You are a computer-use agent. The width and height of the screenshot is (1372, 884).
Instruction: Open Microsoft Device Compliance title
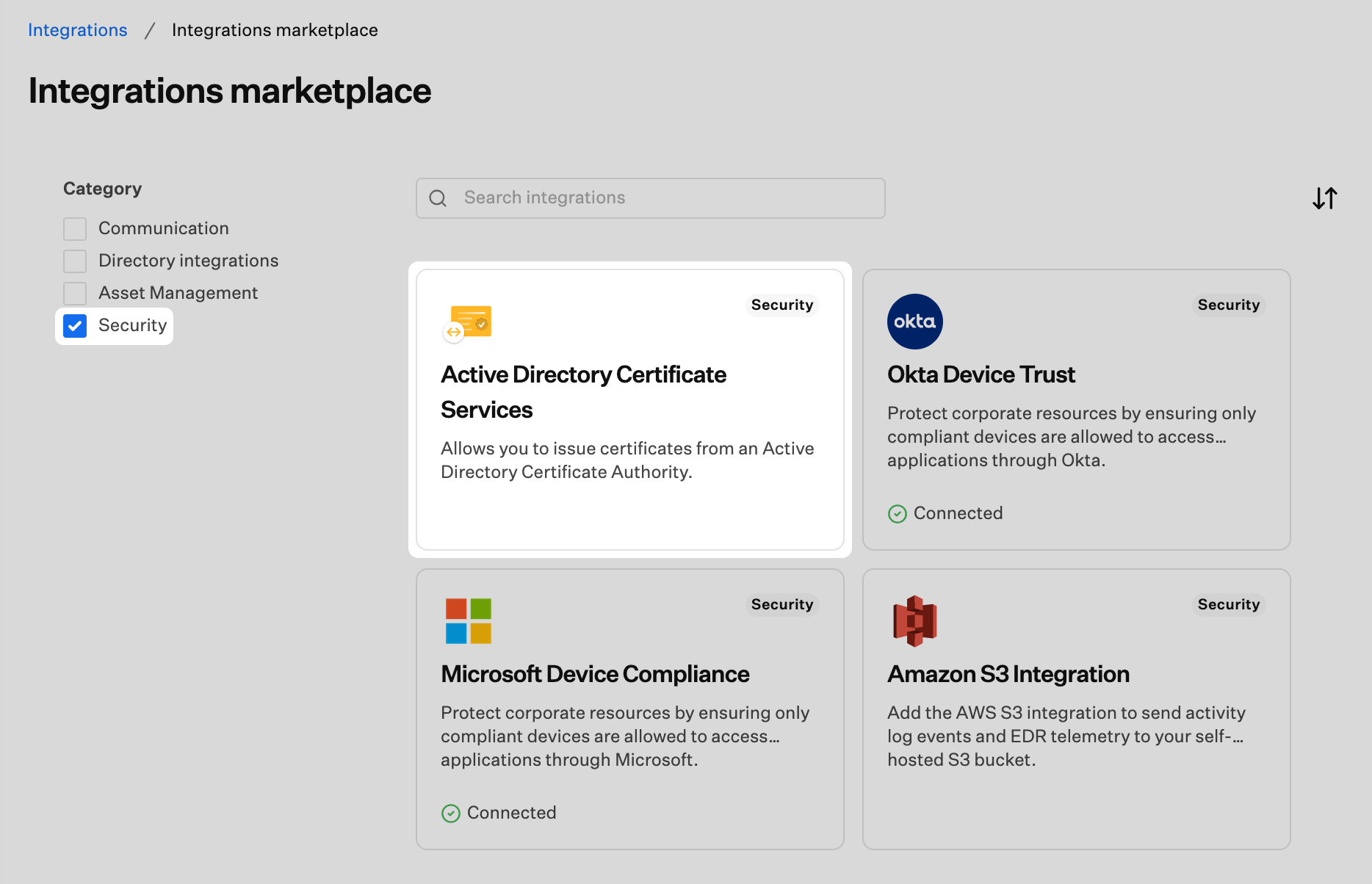click(x=595, y=674)
